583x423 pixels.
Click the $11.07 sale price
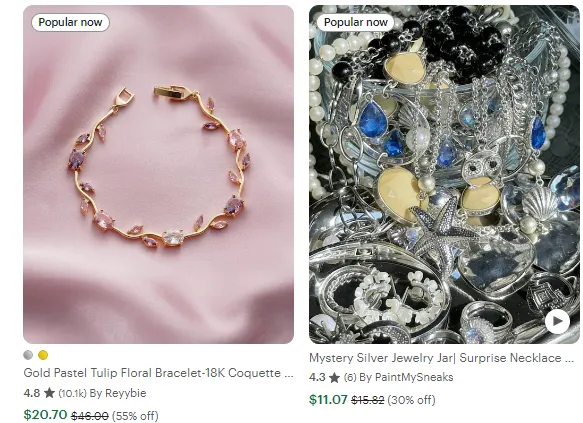pos(328,400)
